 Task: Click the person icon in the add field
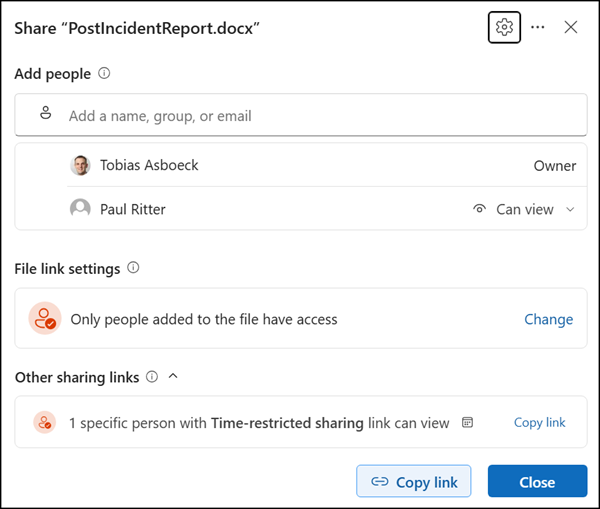pos(46,113)
